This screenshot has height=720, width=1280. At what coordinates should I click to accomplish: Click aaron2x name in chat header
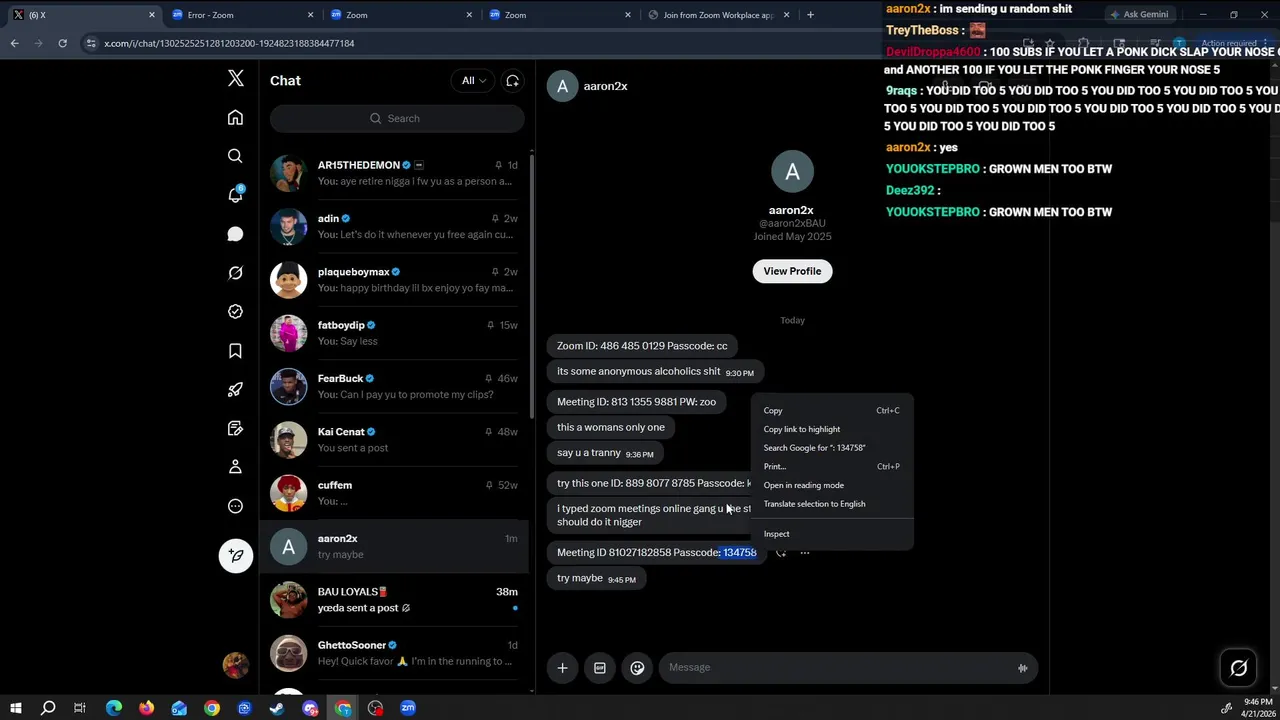click(x=605, y=86)
